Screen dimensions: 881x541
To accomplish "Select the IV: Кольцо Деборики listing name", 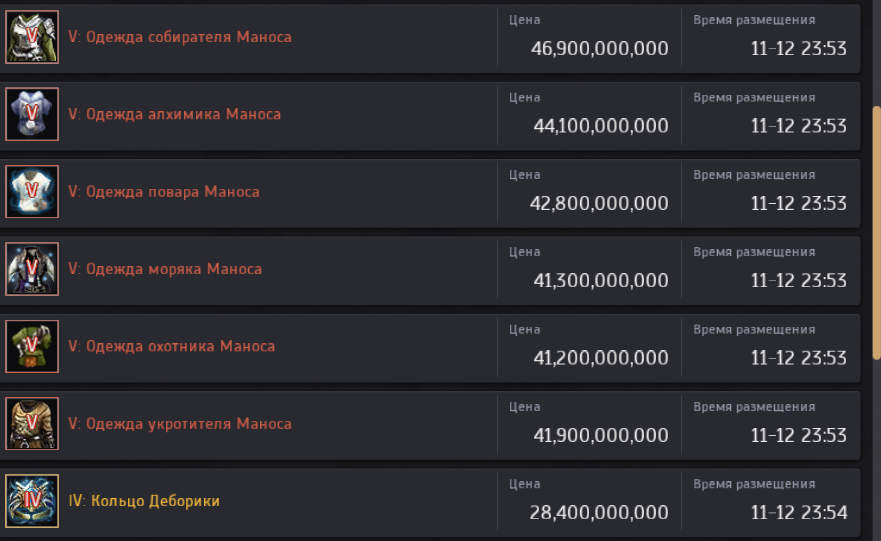I will click(144, 501).
